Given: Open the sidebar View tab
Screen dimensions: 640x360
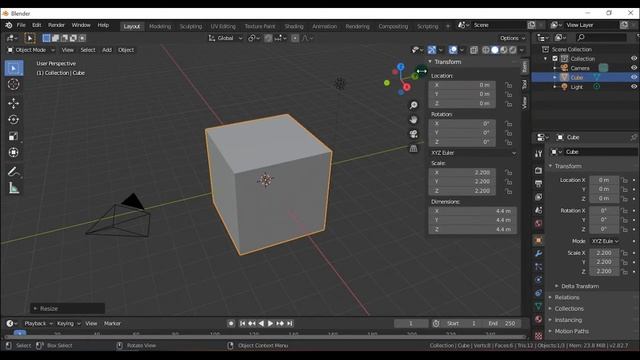Looking at the screenshot, I should [x=524, y=102].
